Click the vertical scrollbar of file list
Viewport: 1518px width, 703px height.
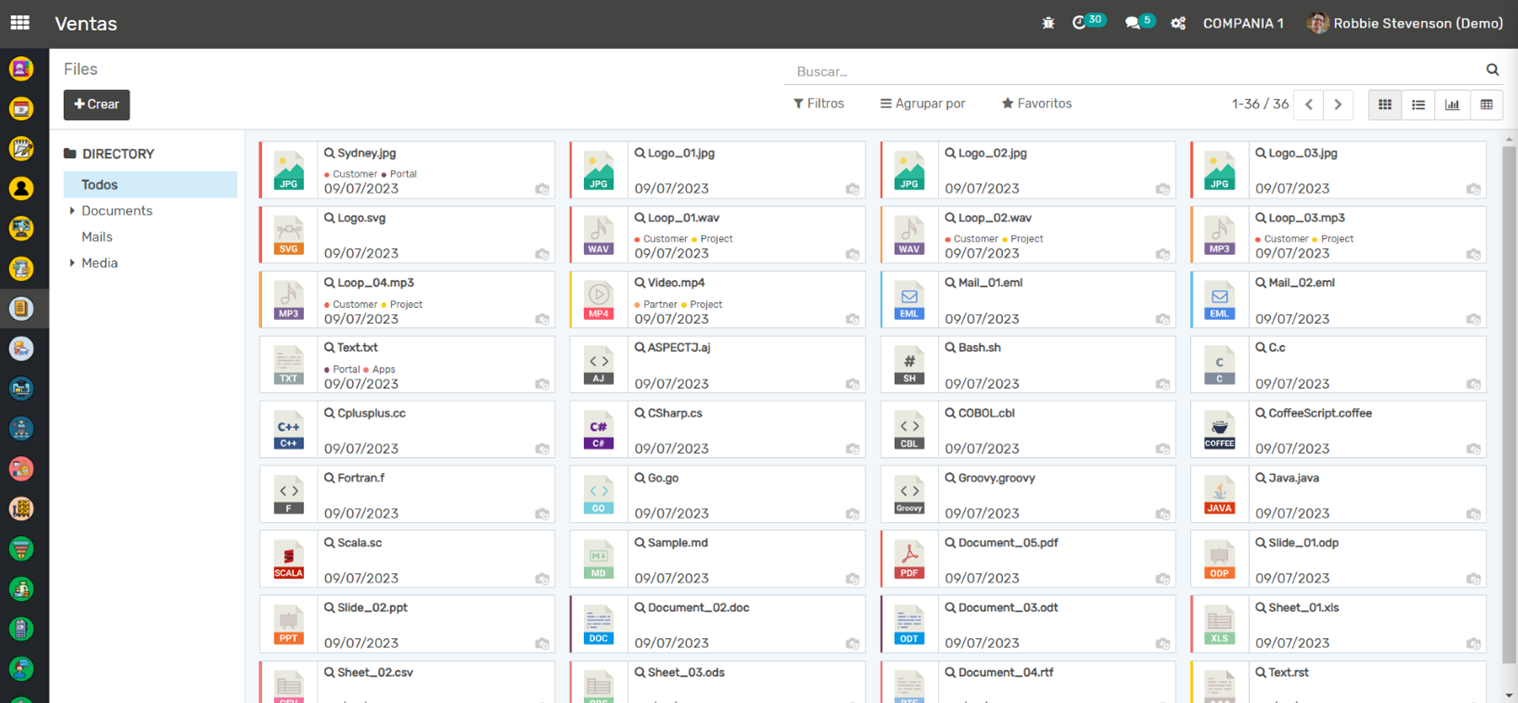click(x=1509, y=400)
